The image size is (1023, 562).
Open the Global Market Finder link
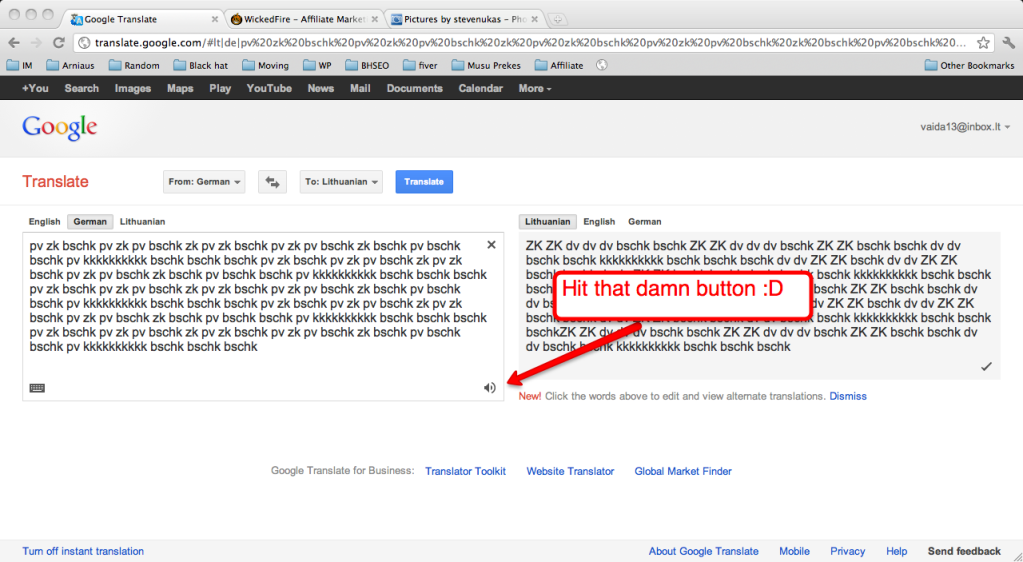pyautogui.click(x=683, y=471)
